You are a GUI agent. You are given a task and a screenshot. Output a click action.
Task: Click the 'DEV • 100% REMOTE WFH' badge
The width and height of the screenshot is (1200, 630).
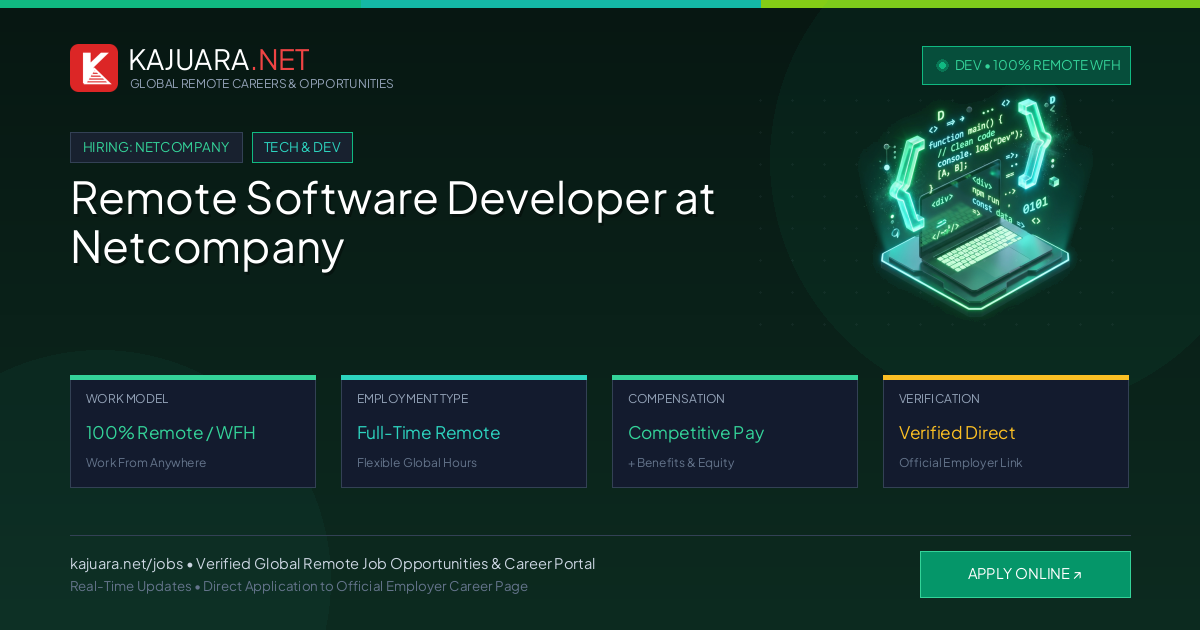point(1026,65)
